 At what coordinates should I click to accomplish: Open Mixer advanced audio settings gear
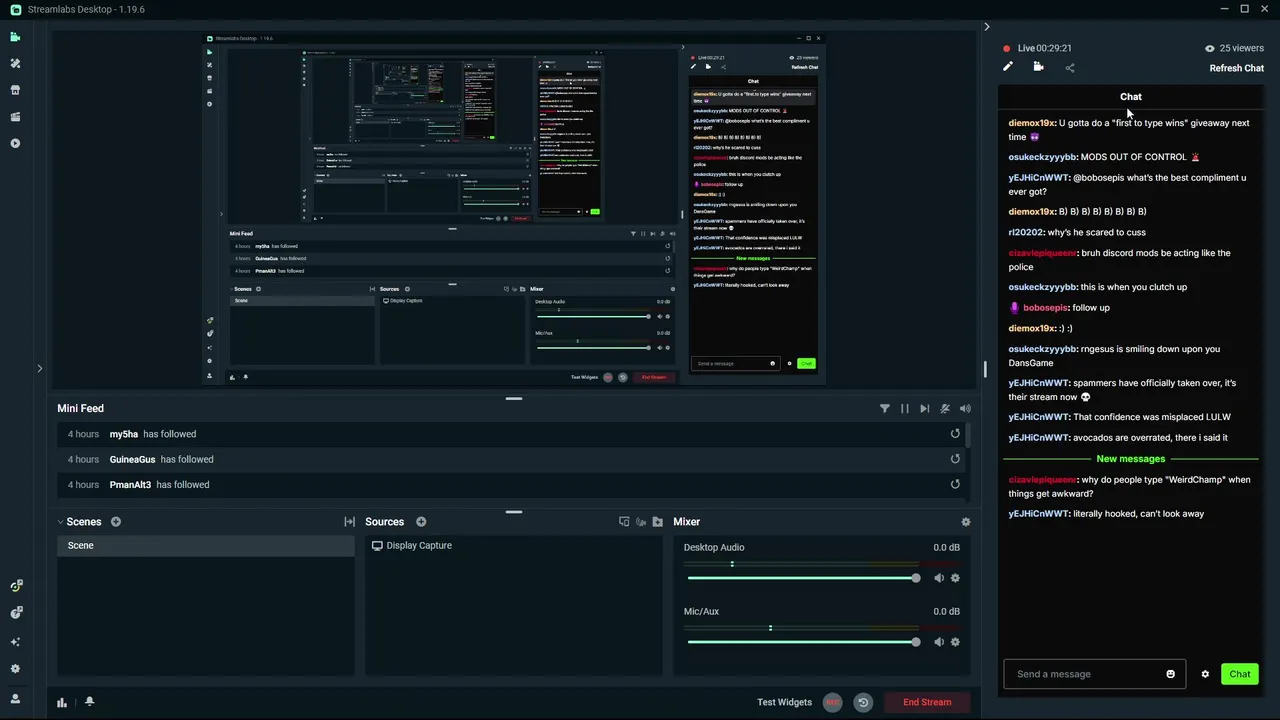[965, 522]
